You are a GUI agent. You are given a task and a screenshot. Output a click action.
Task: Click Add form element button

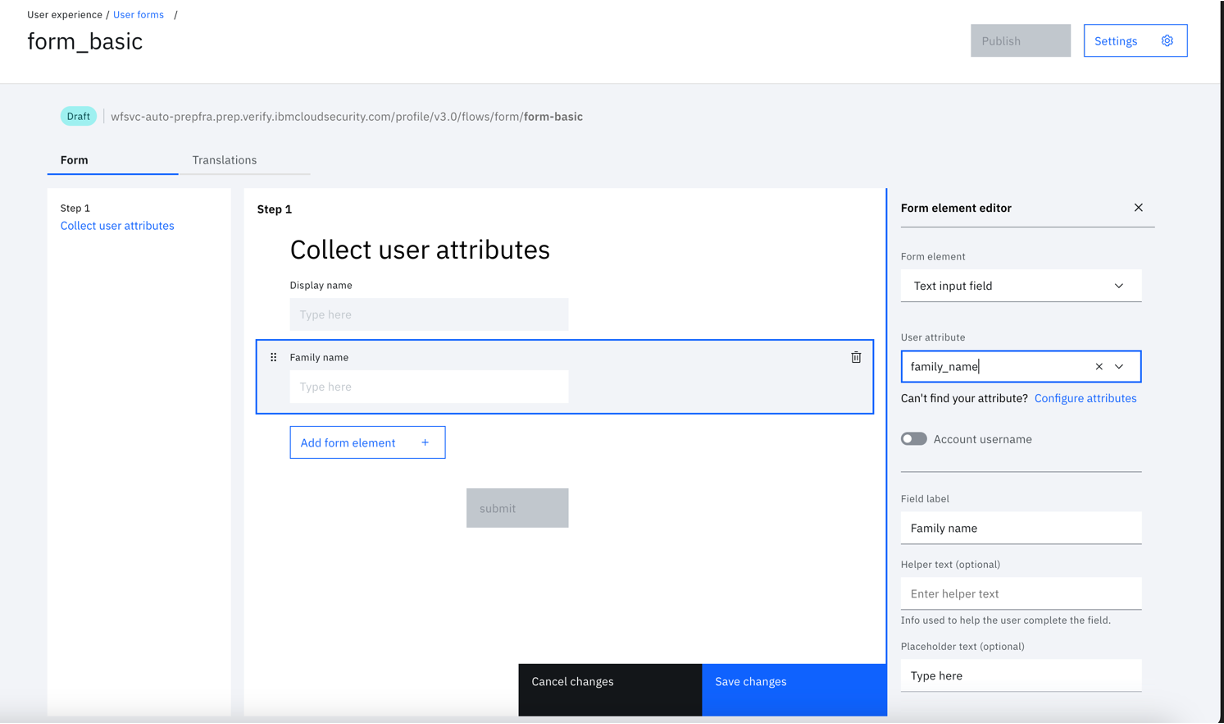(x=367, y=443)
